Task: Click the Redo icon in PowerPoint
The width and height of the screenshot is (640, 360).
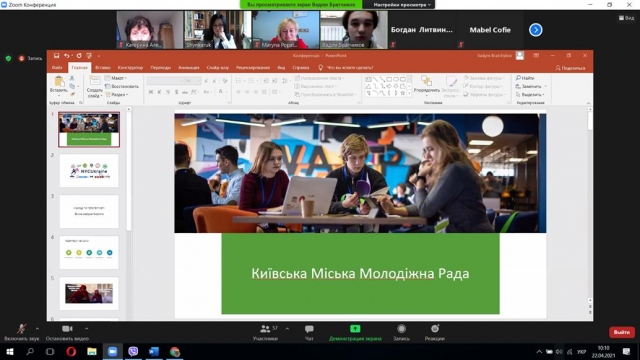Action: pyautogui.click(x=79, y=56)
